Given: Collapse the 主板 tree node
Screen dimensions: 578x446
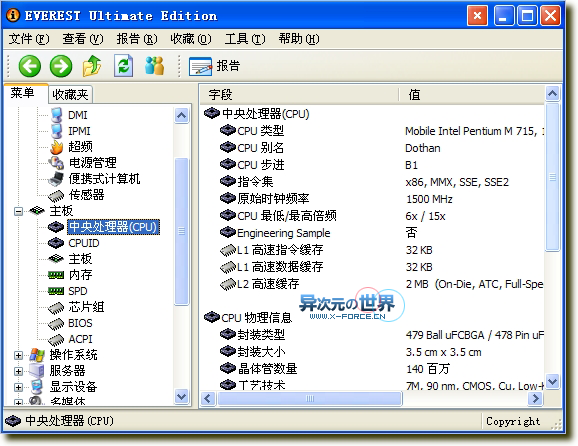Looking at the screenshot, I should pyautogui.click(x=18, y=211).
